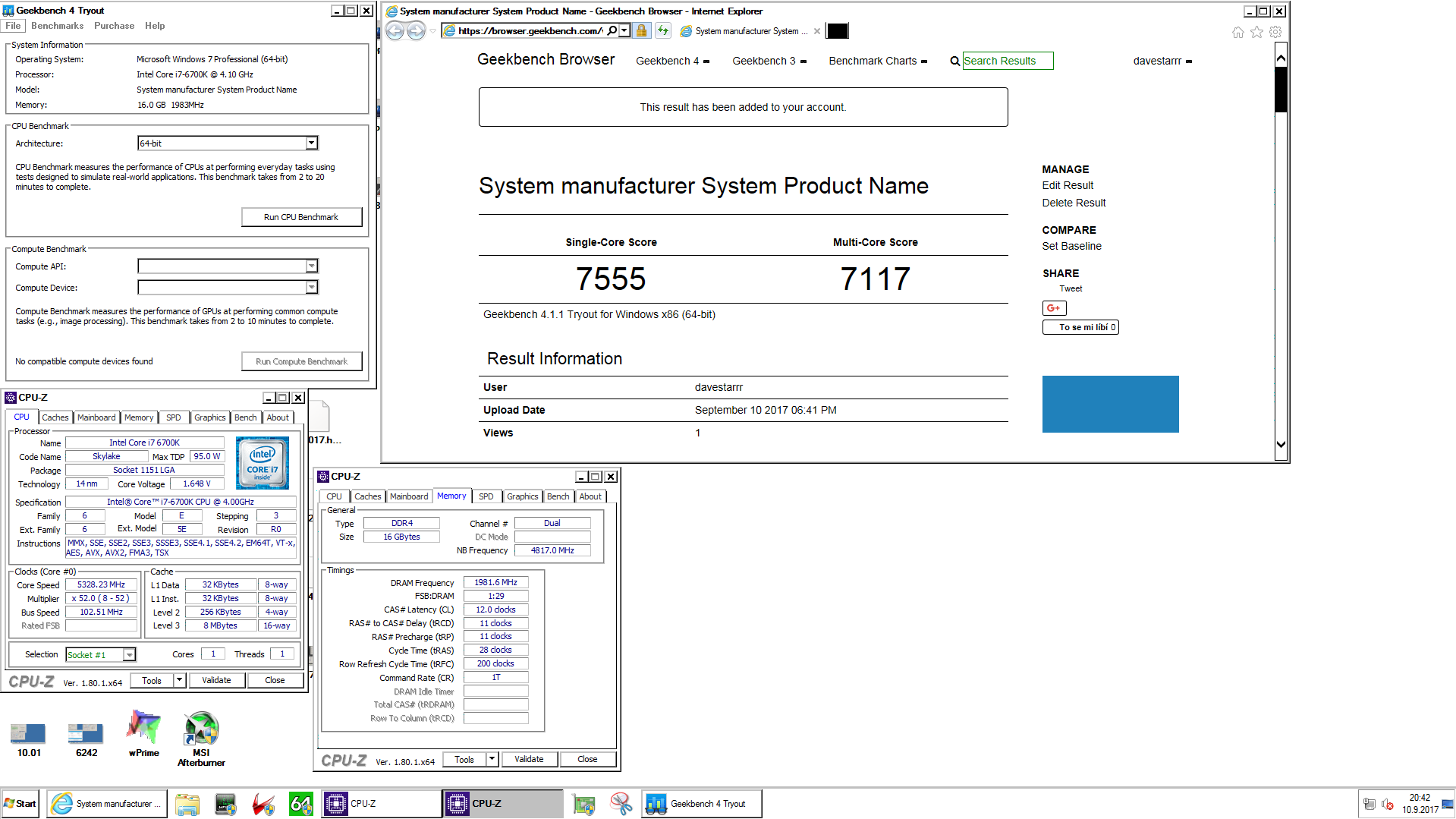Launch MSI Afterburner desktop icon

tap(201, 739)
